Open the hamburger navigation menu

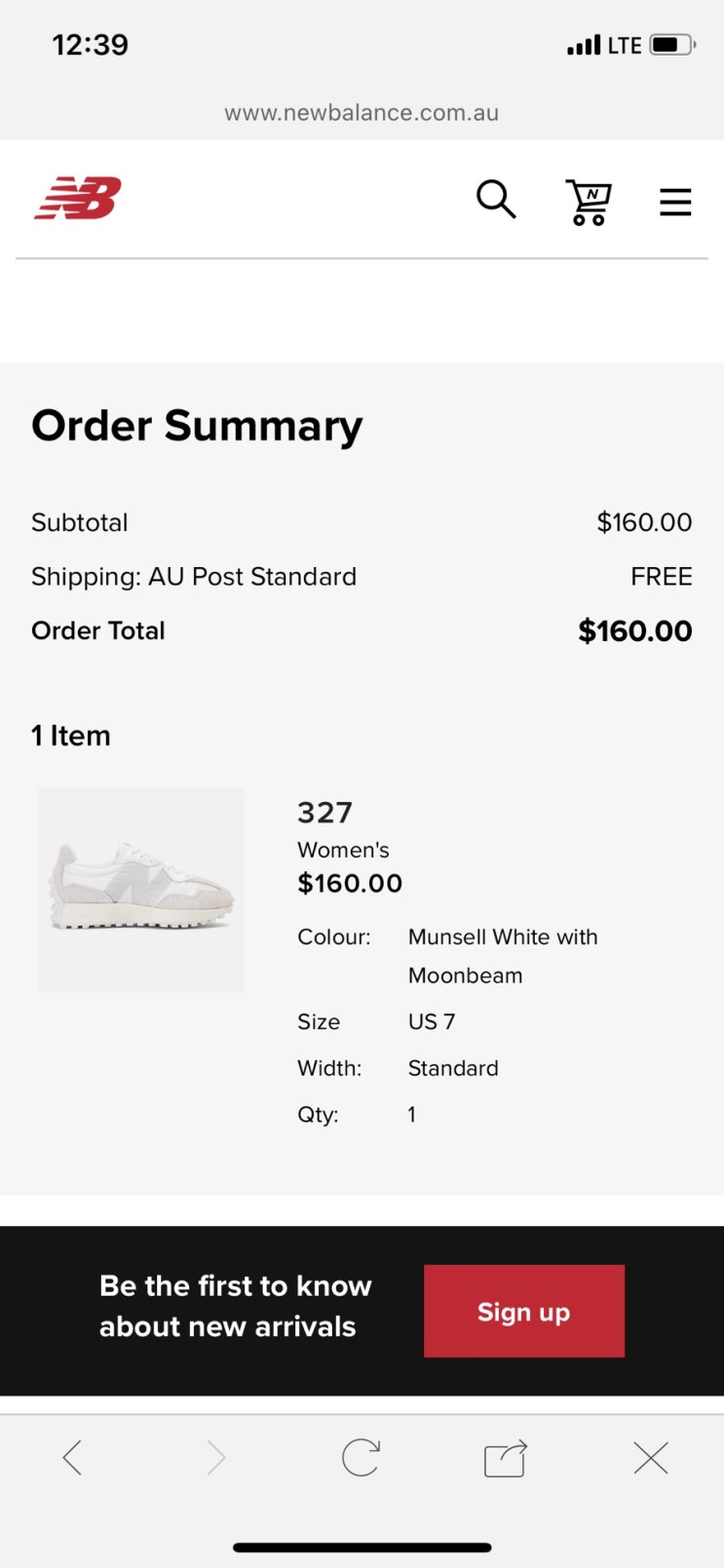(x=674, y=202)
